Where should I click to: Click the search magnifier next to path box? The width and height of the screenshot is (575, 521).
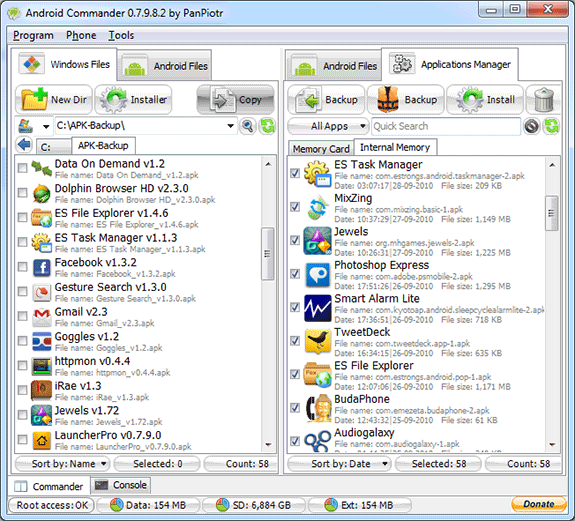coord(248,126)
